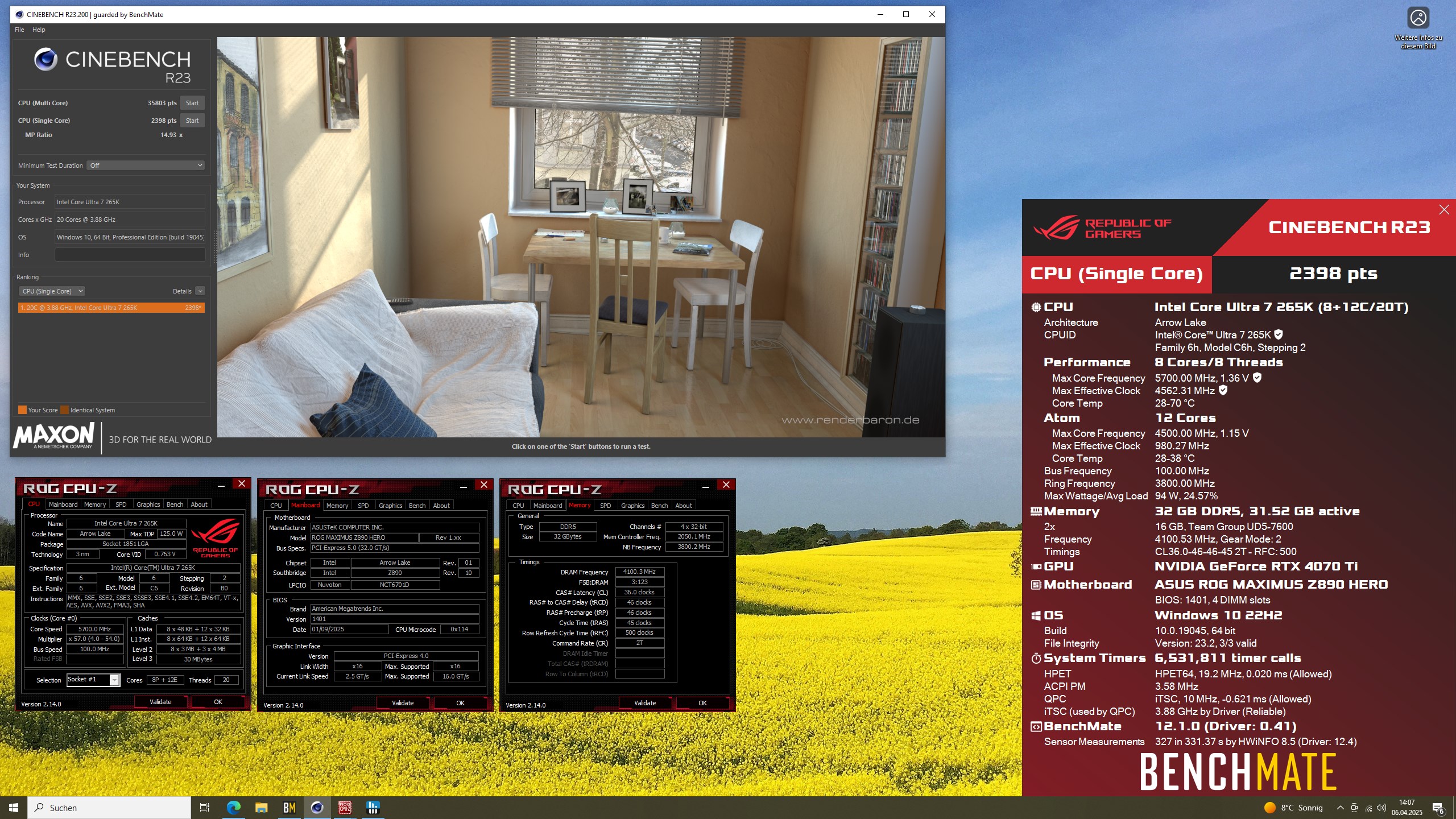The height and width of the screenshot is (819, 1456).
Task: Click OK in CPU-Z Mainboard window
Action: click(460, 703)
